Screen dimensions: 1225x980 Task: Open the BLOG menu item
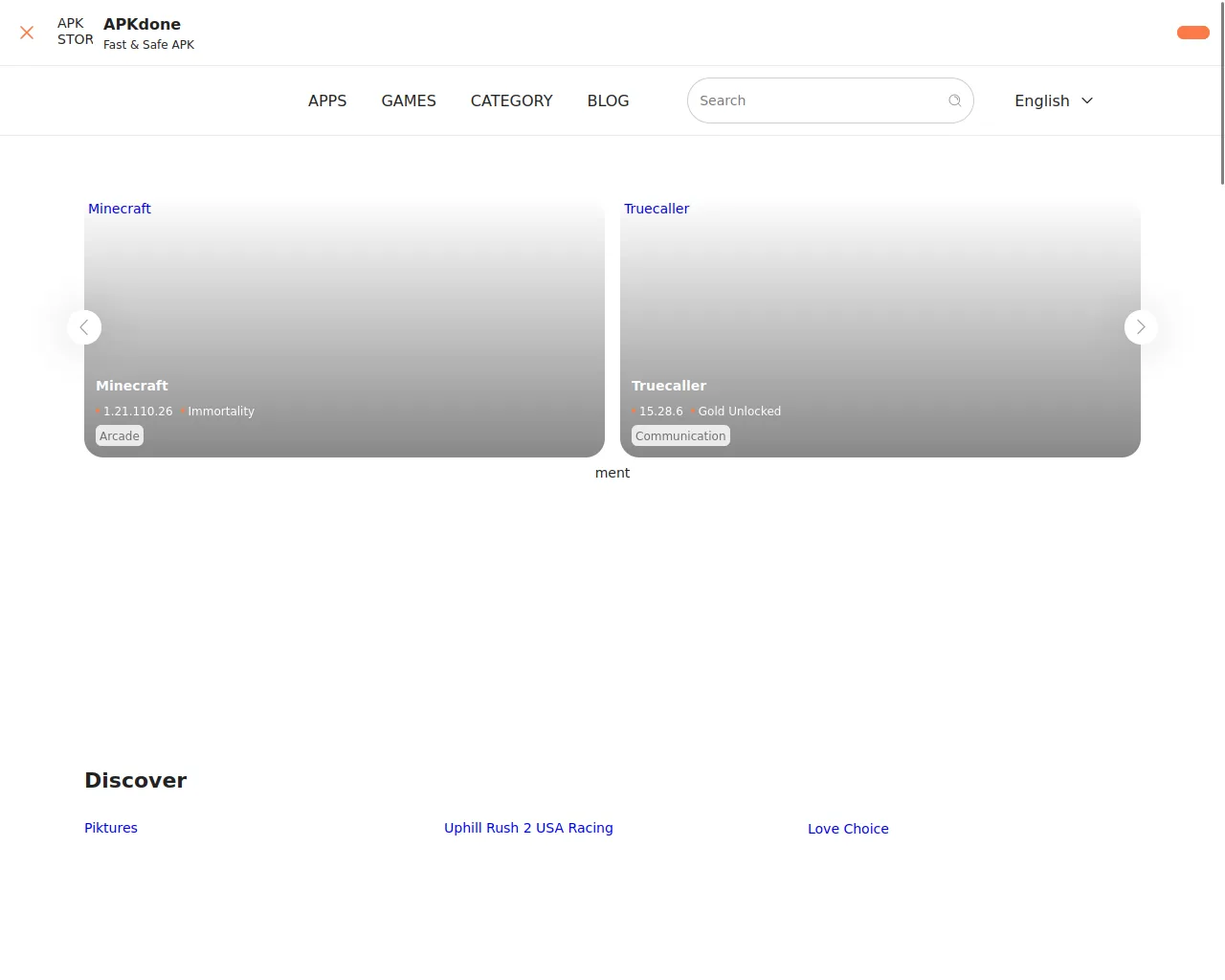[609, 100]
